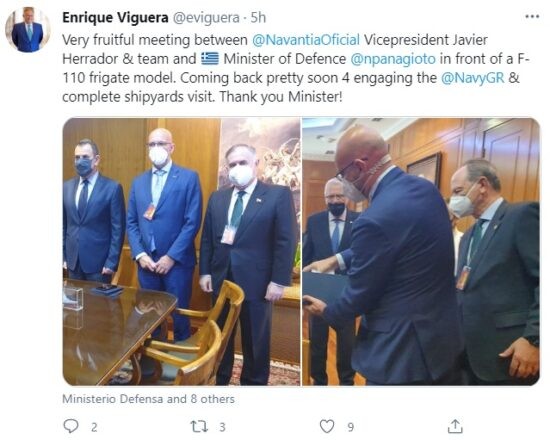
Task: Open the @npanagioto mention link
Action: tap(393, 59)
